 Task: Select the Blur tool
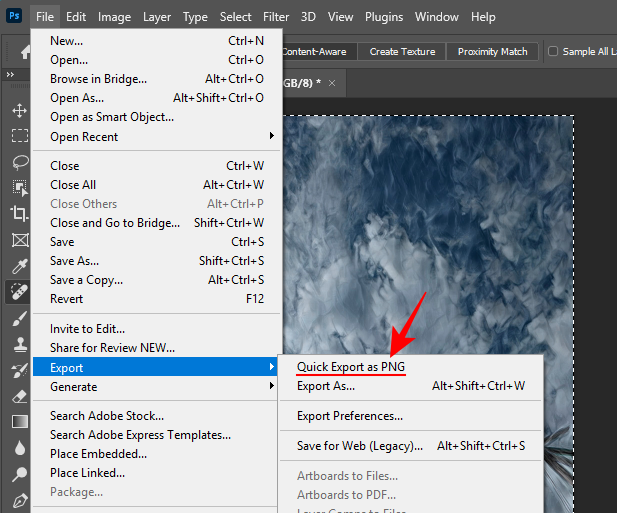click(20, 448)
